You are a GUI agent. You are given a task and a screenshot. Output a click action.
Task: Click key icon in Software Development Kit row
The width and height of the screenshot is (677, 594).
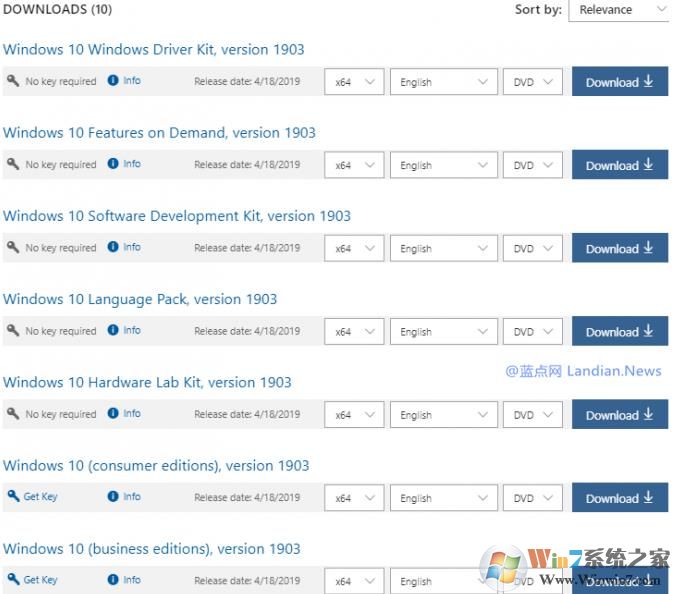tap(13, 247)
